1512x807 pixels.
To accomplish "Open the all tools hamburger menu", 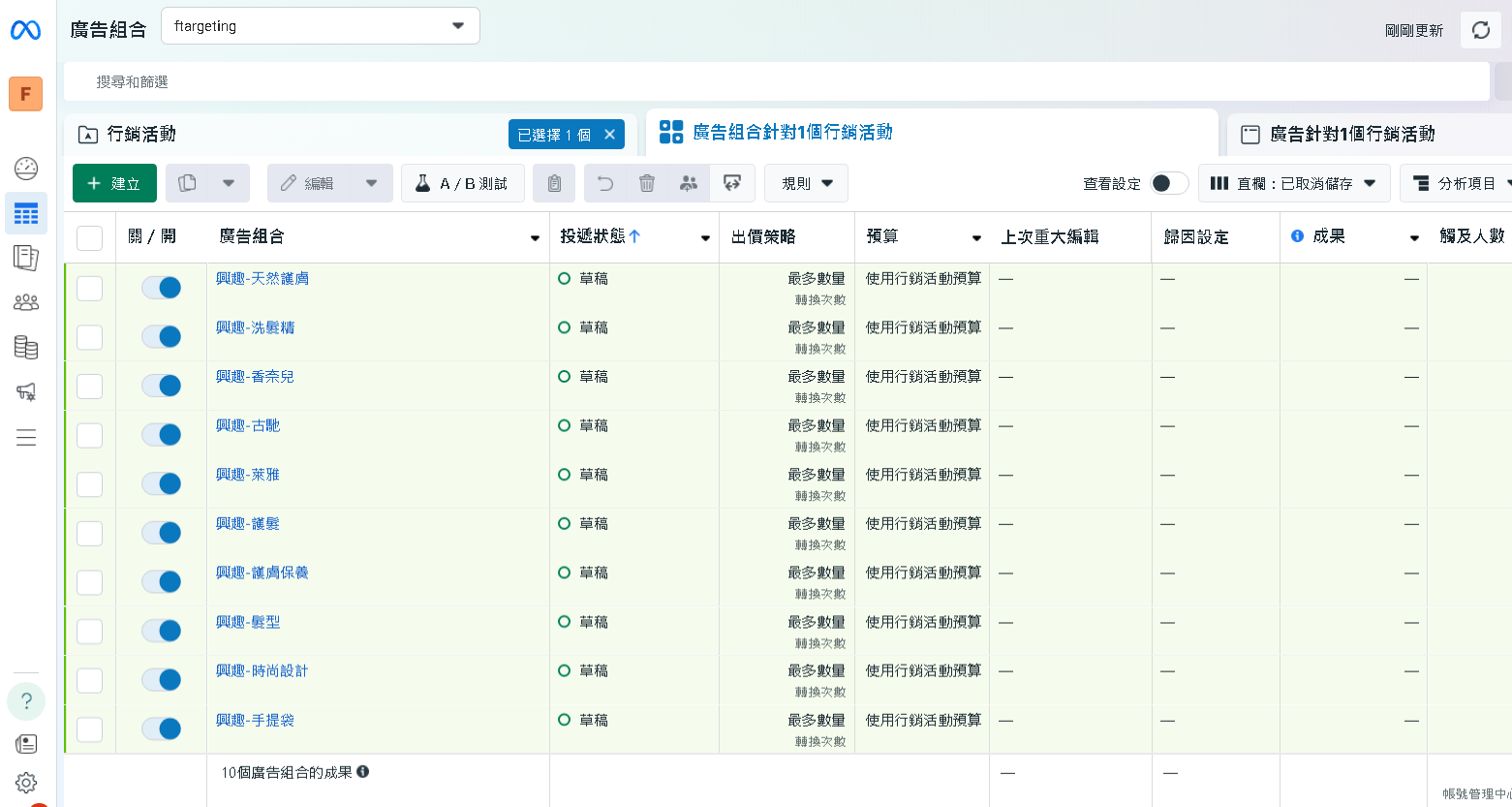I will tap(26, 437).
